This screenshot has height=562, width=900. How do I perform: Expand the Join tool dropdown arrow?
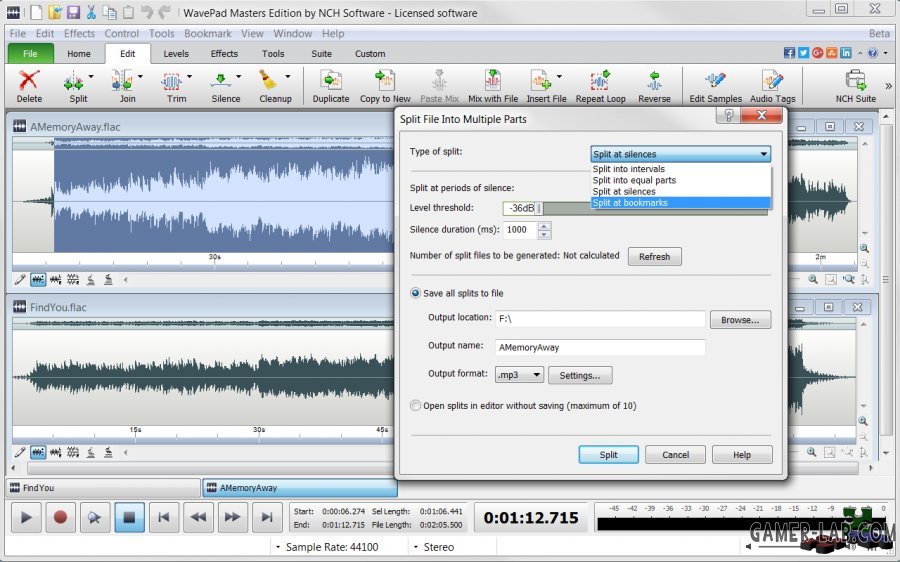coord(140,76)
